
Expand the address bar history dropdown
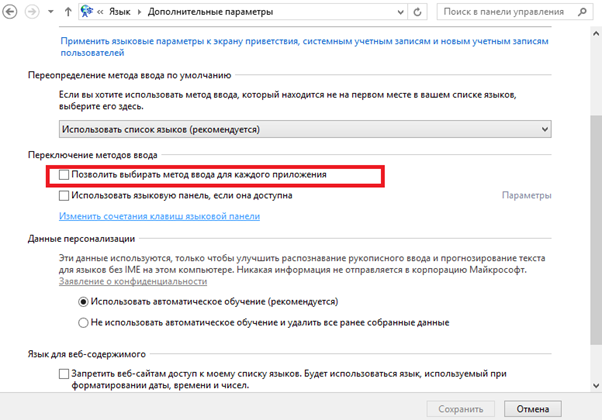pos(400,12)
